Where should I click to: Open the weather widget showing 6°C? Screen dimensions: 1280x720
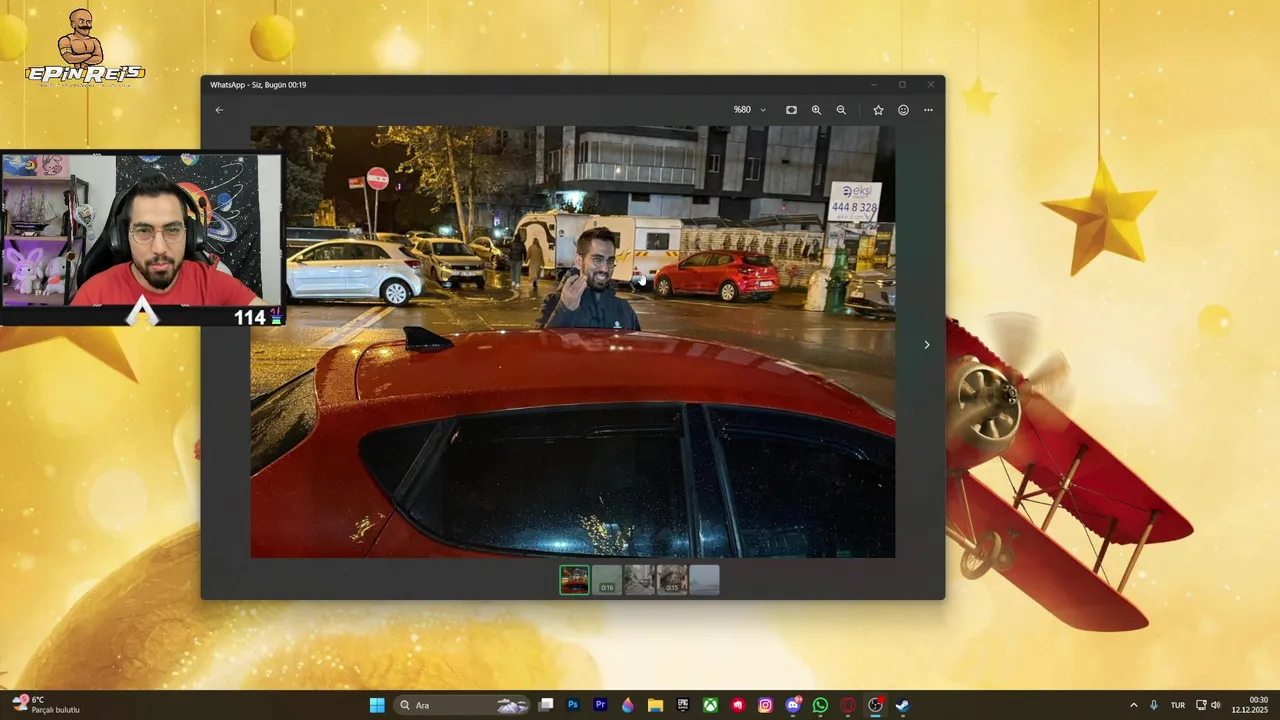click(46, 705)
